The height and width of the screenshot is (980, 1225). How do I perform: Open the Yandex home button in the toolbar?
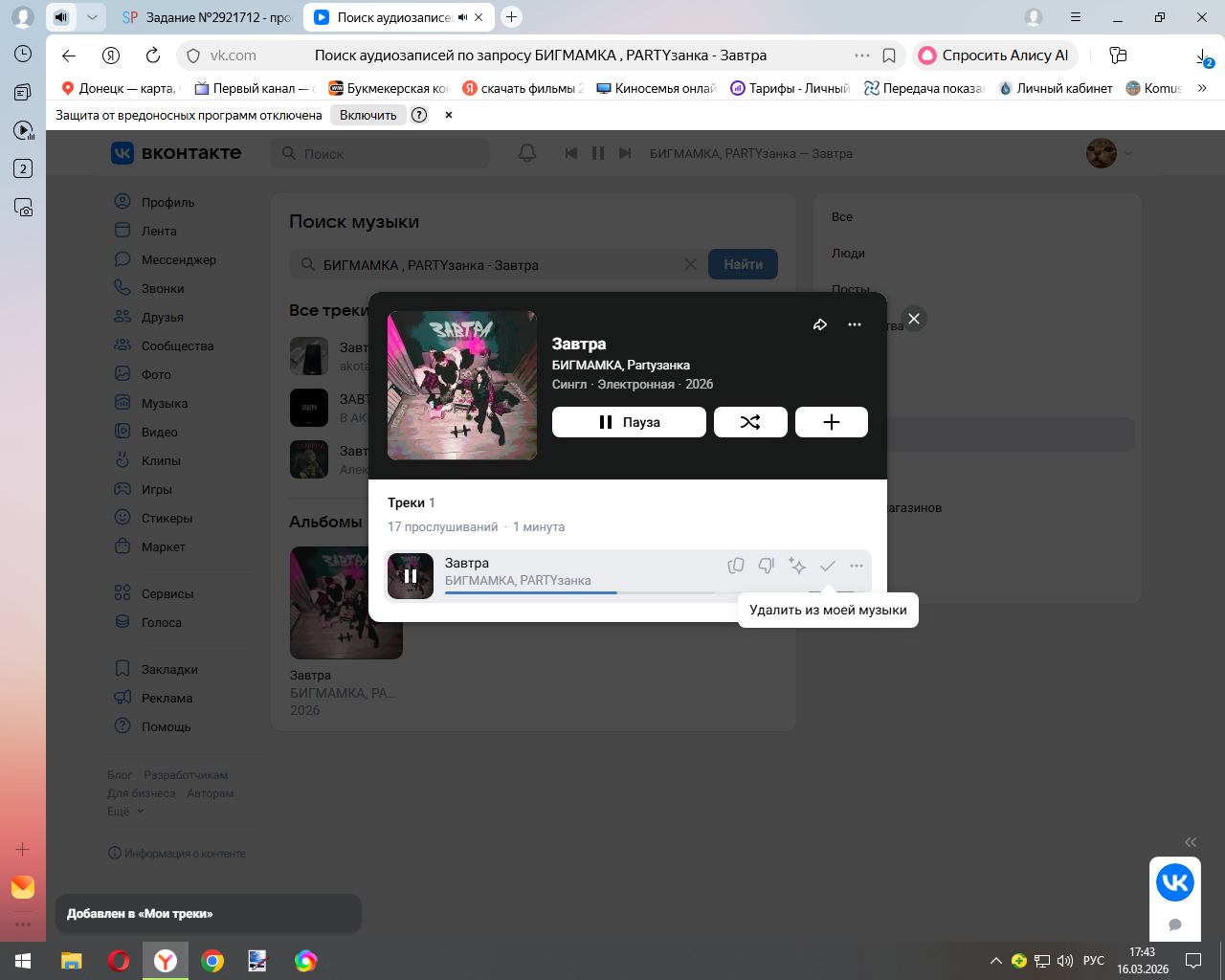point(111,56)
